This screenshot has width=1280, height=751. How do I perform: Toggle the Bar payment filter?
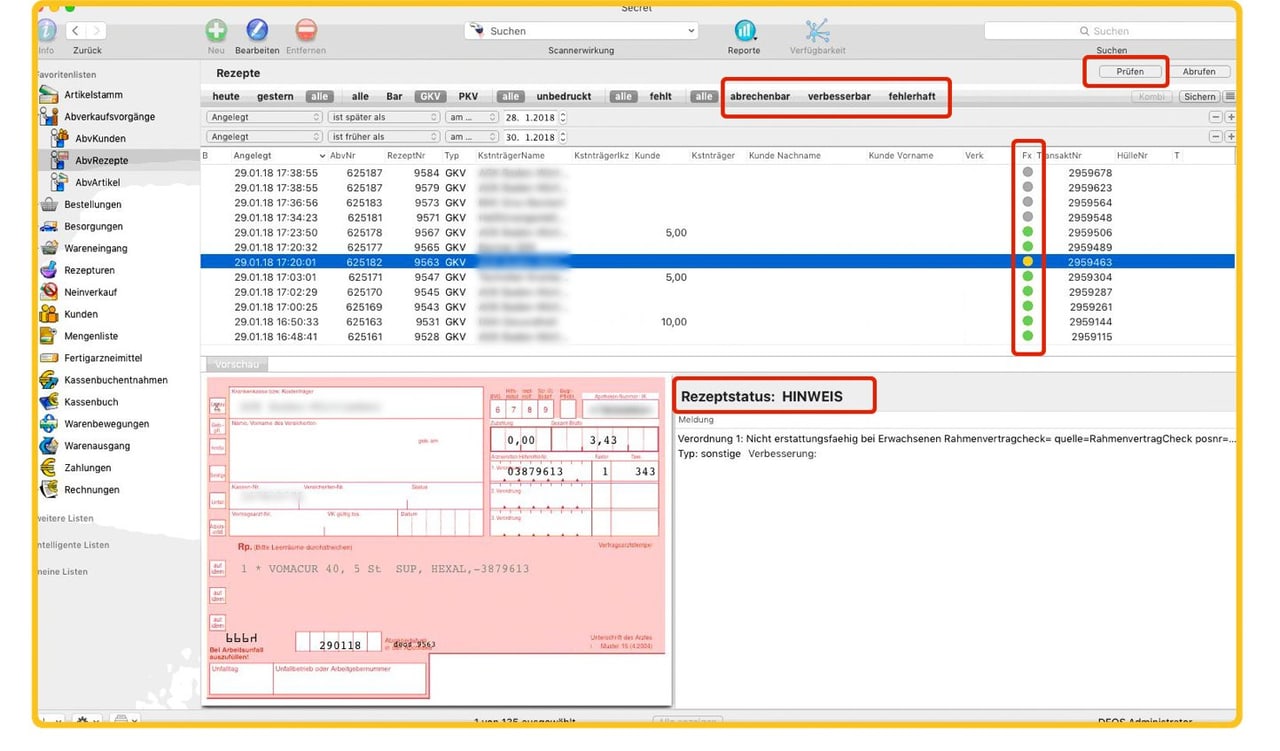[394, 97]
